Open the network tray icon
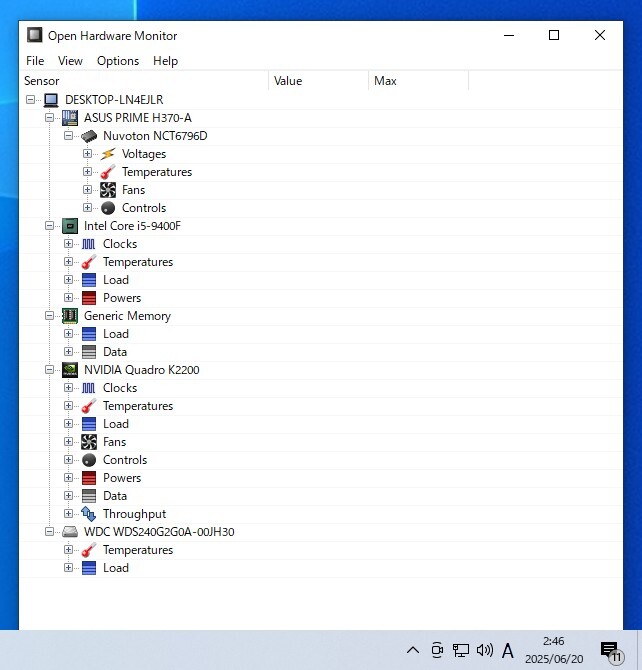This screenshot has width=642, height=670. [461, 650]
